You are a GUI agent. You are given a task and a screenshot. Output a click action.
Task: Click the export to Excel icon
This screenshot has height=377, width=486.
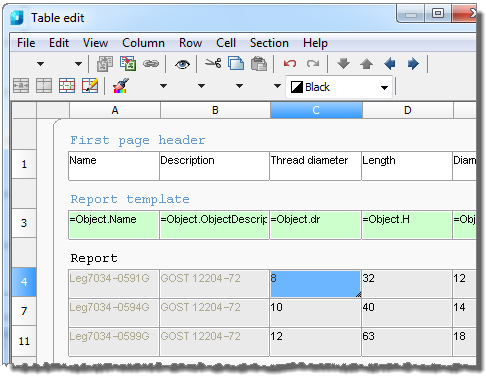[x=128, y=63]
